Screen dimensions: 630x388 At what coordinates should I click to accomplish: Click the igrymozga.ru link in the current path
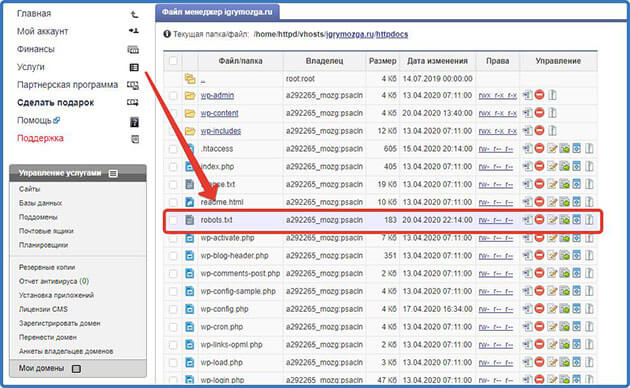click(350, 34)
